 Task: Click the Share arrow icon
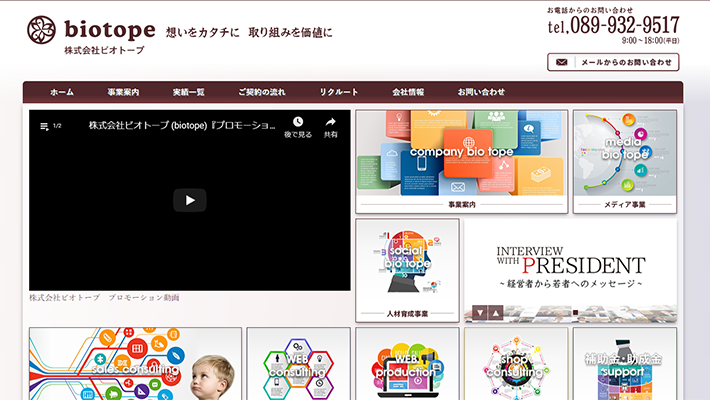(x=331, y=121)
